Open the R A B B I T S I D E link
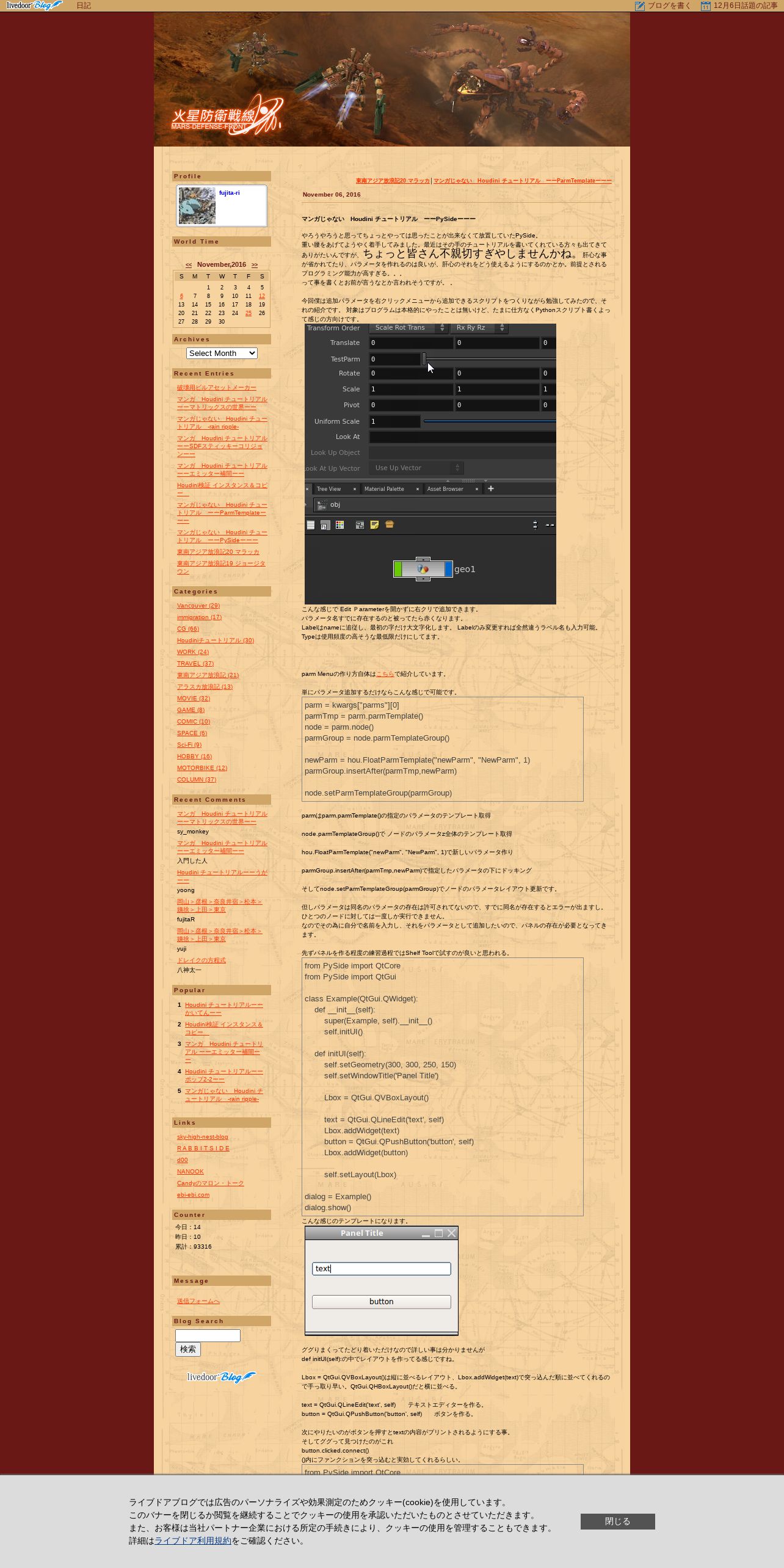The width and height of the screenshot is (784, 1568). [203, 1149]
